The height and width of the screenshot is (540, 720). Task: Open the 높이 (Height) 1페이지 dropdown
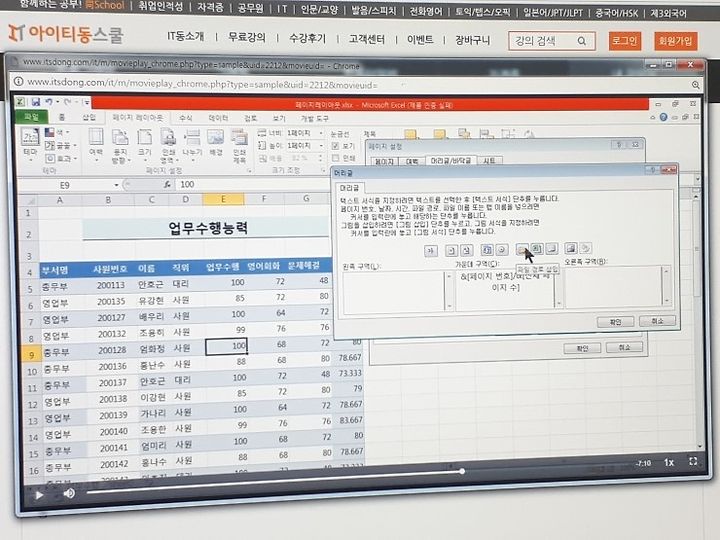click(321, 146)
